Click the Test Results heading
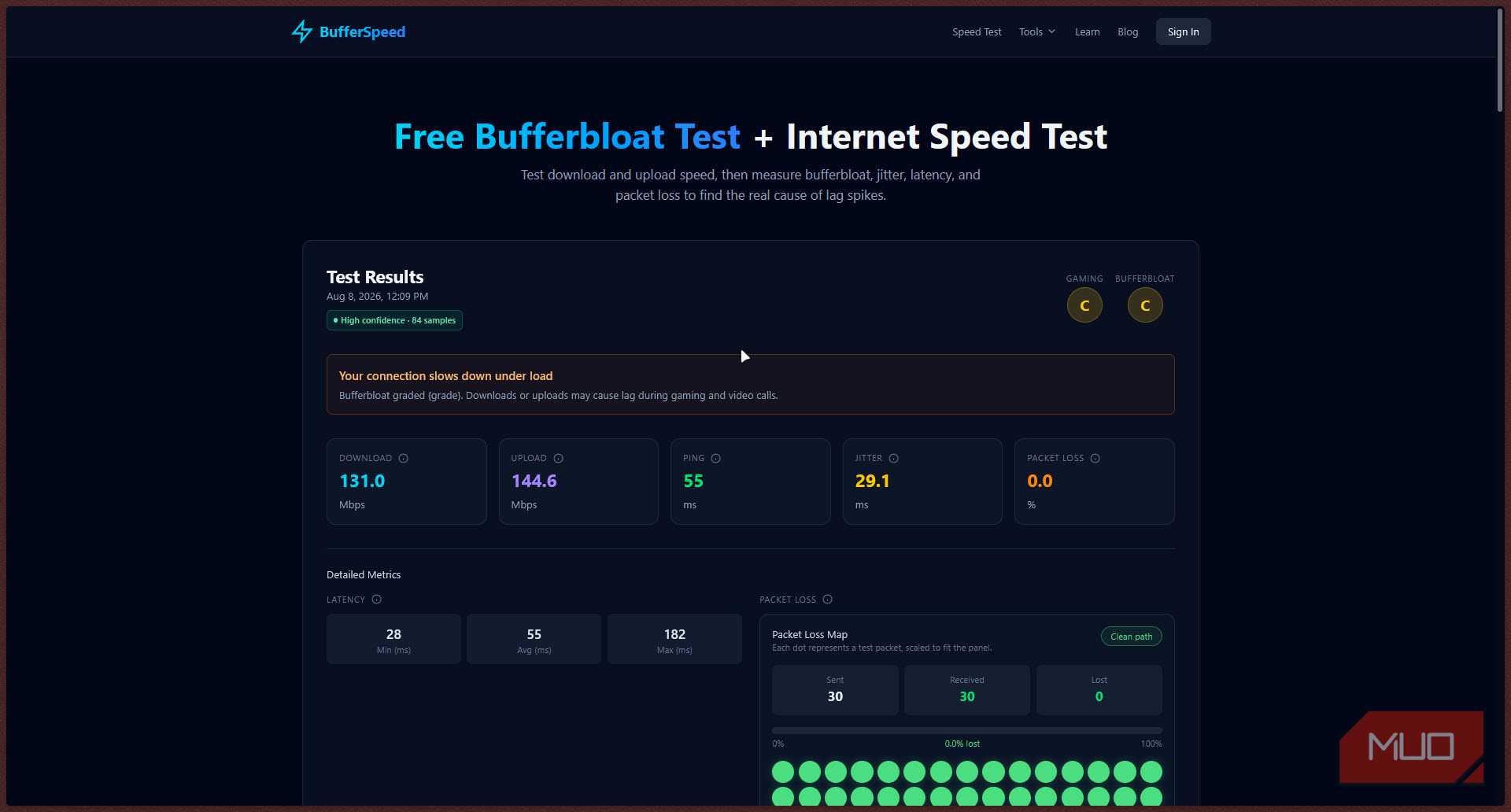Viewport: 1511px width, 812px height. coord(375,277)
